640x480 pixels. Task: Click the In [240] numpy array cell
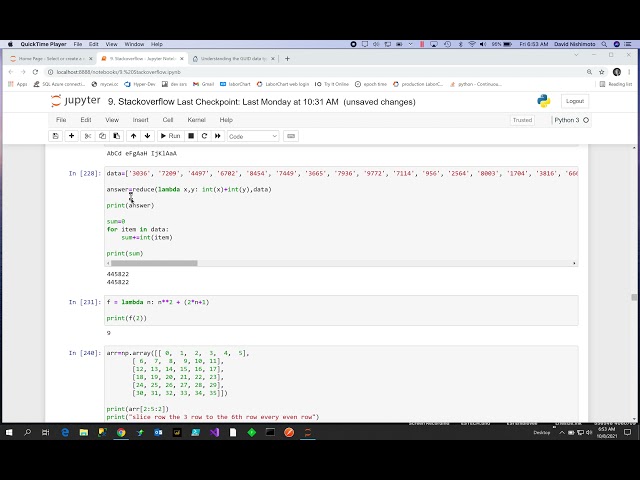(x=341, y=384)
